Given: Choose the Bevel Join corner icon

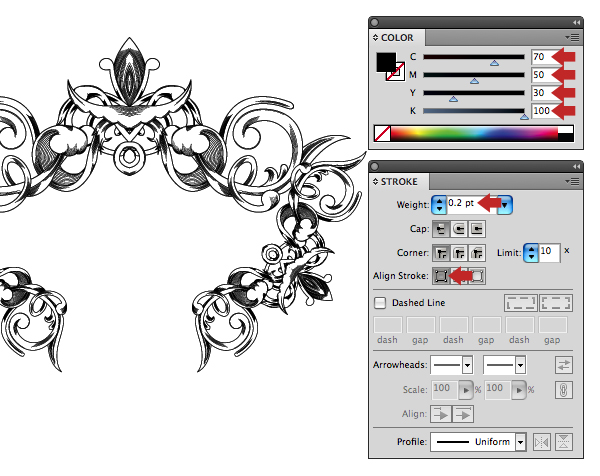Looking at the screenshot, I should pyautogui.click(x=477, y=253).
